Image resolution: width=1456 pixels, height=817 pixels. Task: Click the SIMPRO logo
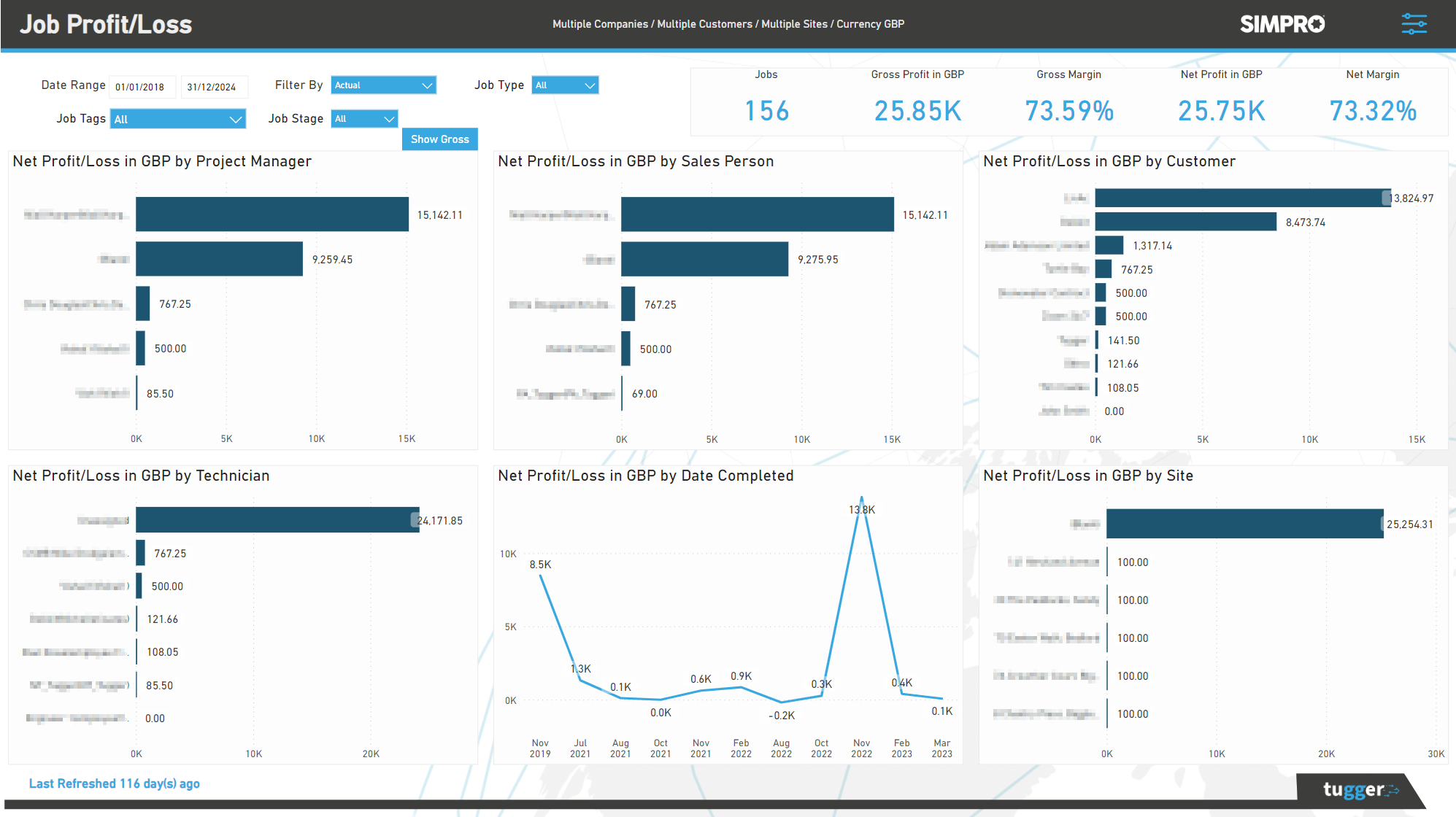(x=1282, y=23)
